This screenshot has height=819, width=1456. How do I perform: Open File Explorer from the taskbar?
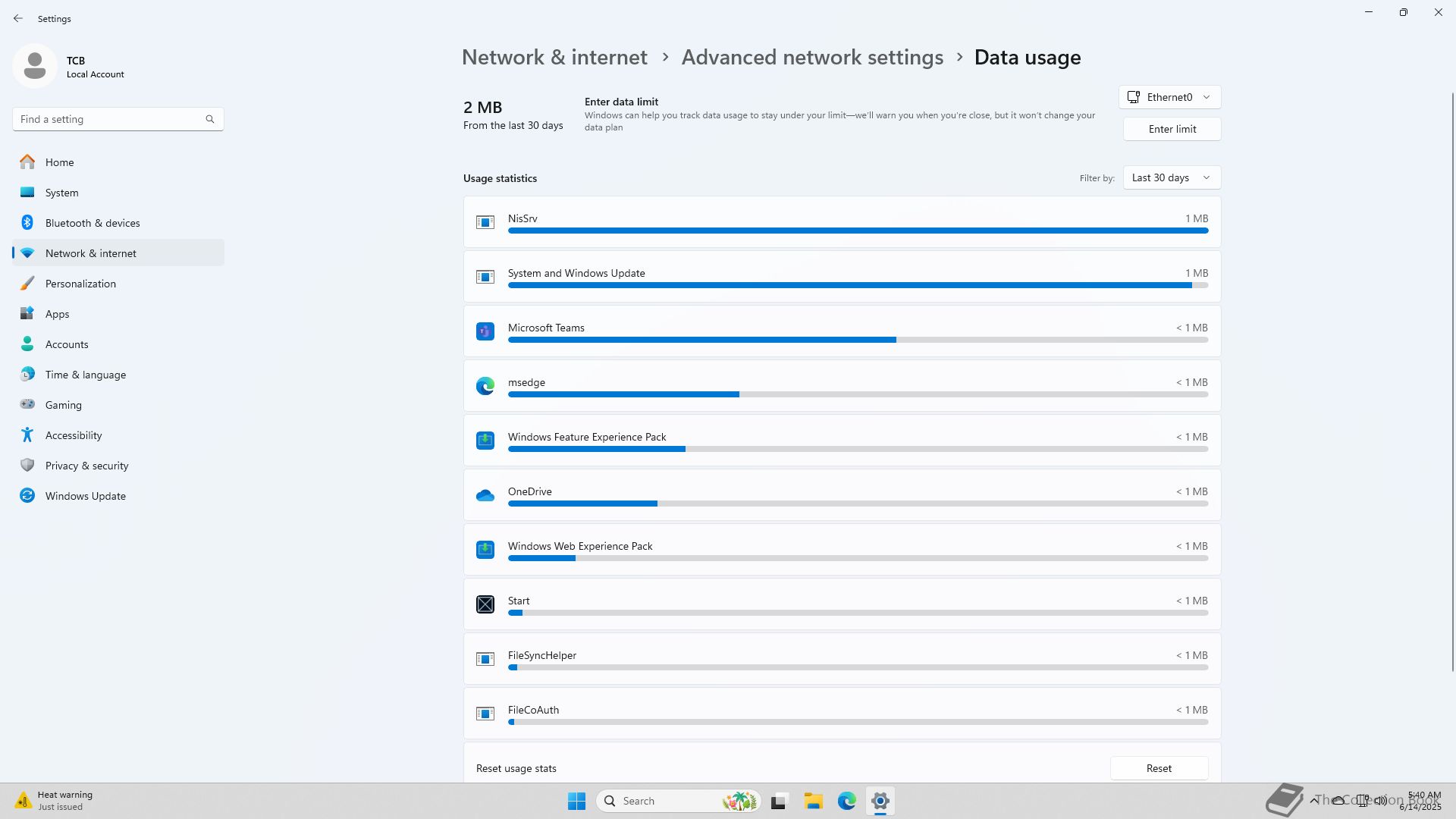pos(813,801)
